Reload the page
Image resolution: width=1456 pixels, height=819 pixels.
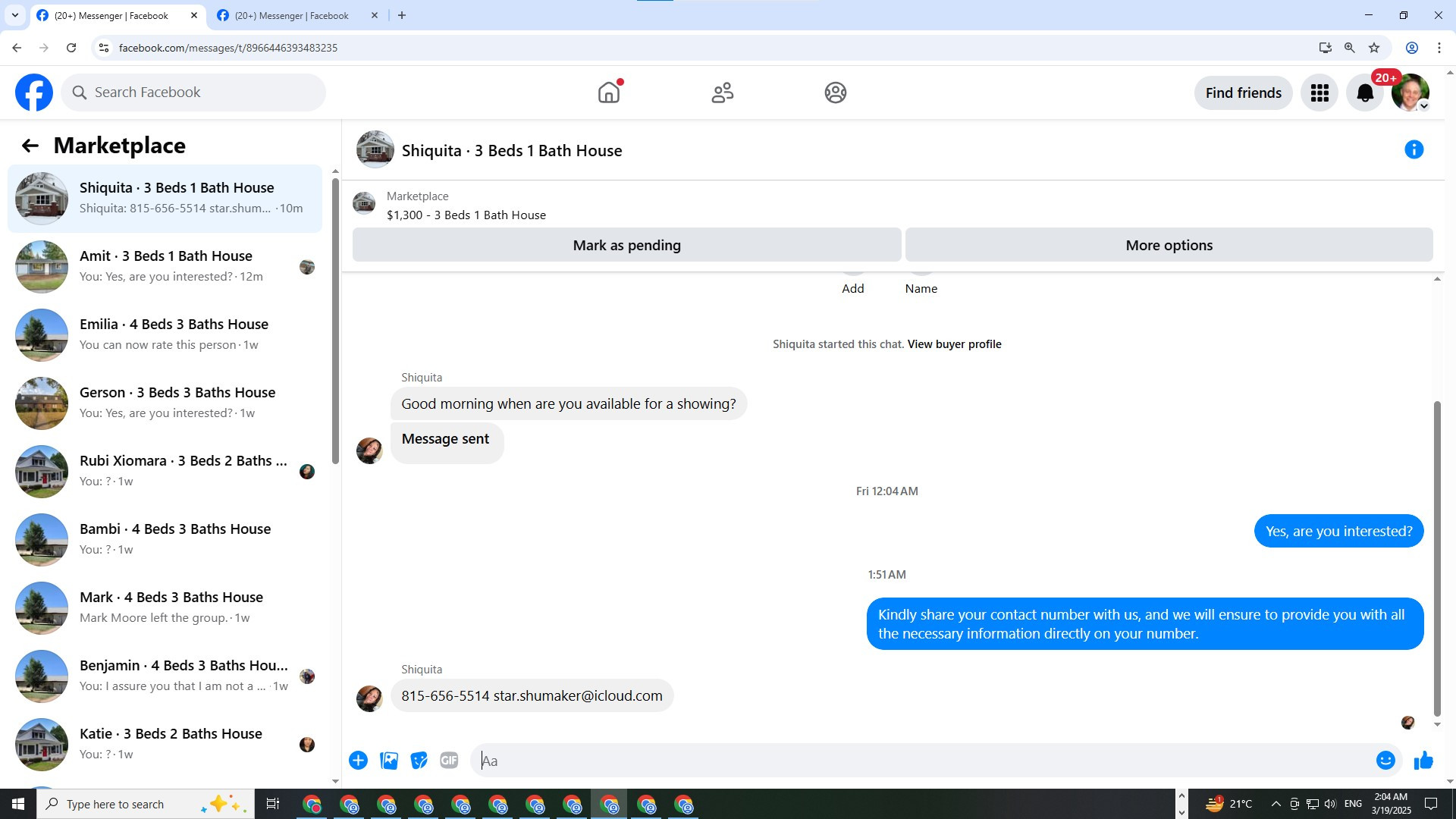[71, 48]
